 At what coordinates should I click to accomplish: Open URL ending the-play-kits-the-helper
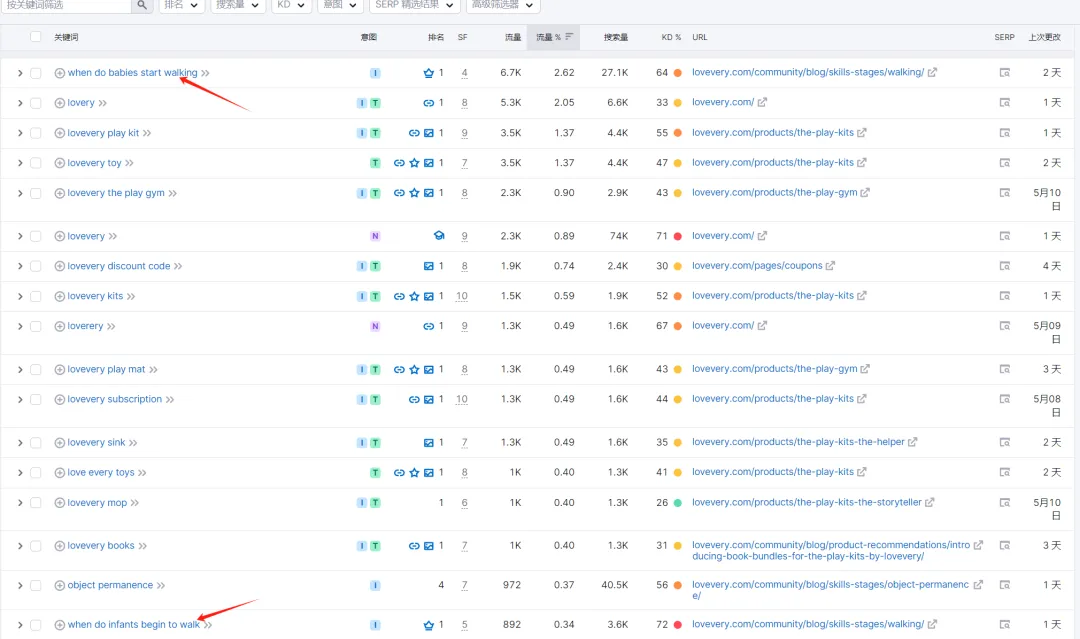[x=798, y=442]
